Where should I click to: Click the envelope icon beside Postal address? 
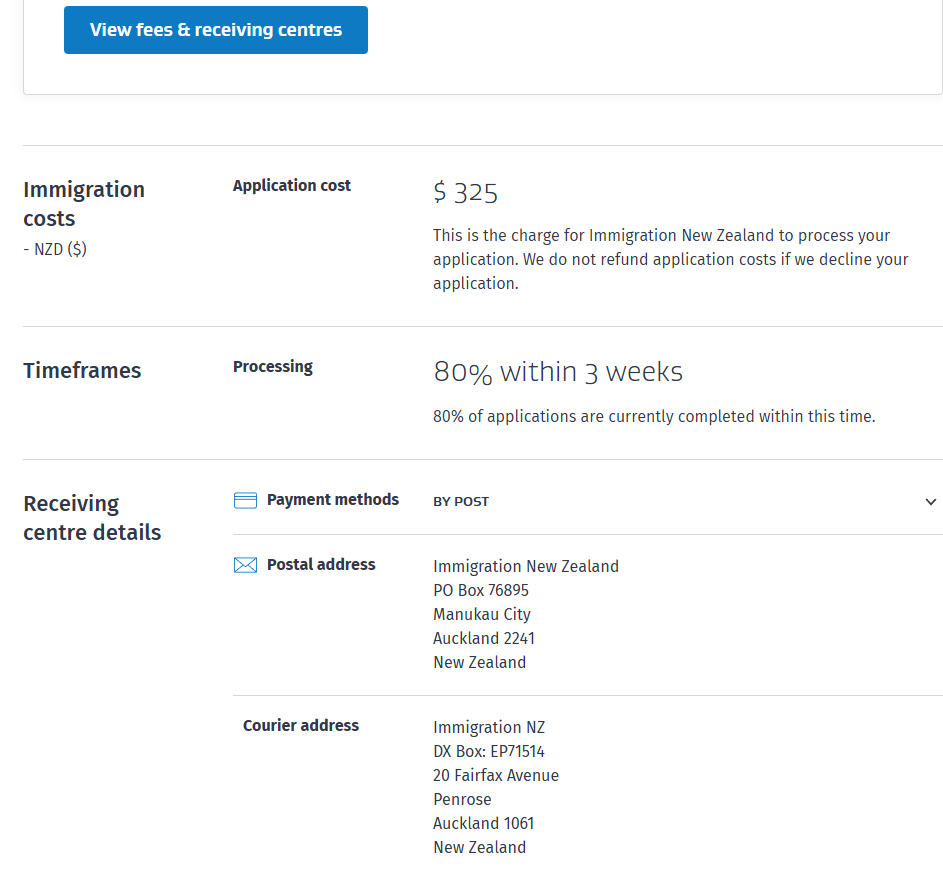point(245,565)
